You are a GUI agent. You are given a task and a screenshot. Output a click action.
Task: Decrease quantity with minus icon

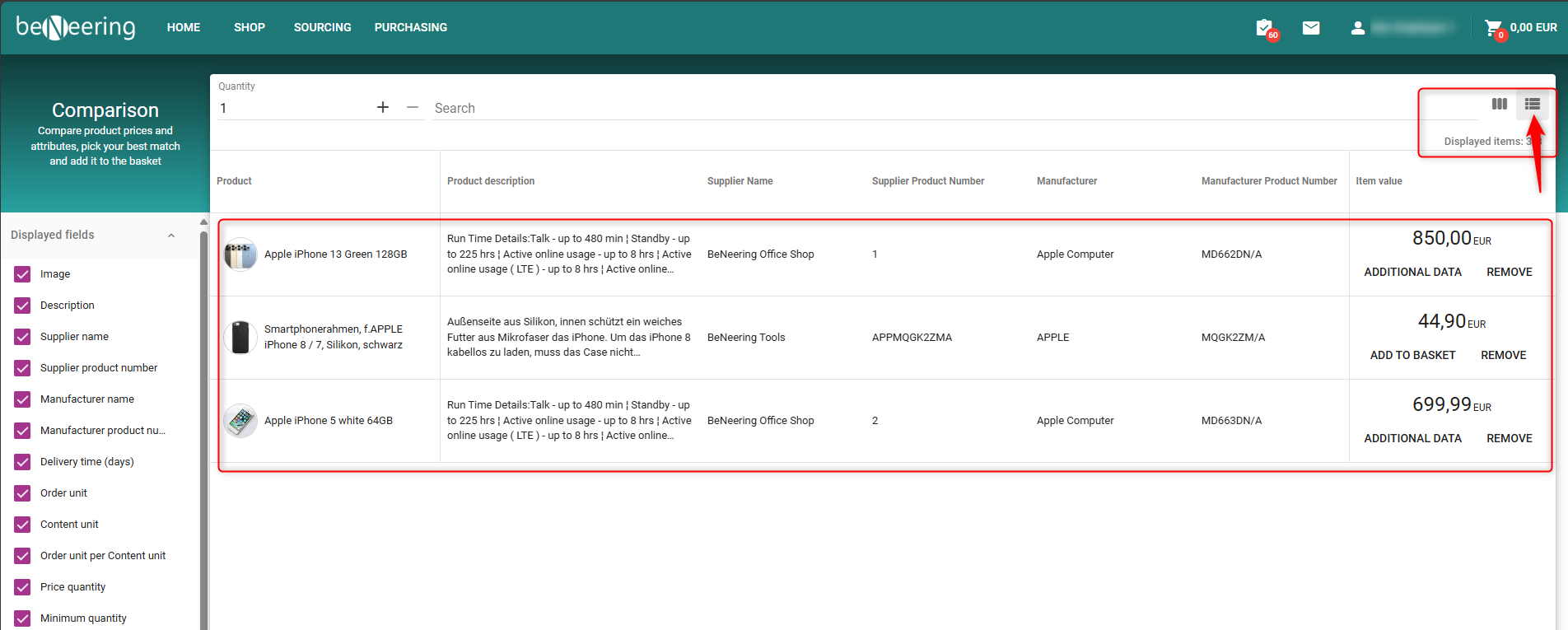coord(413,107)
